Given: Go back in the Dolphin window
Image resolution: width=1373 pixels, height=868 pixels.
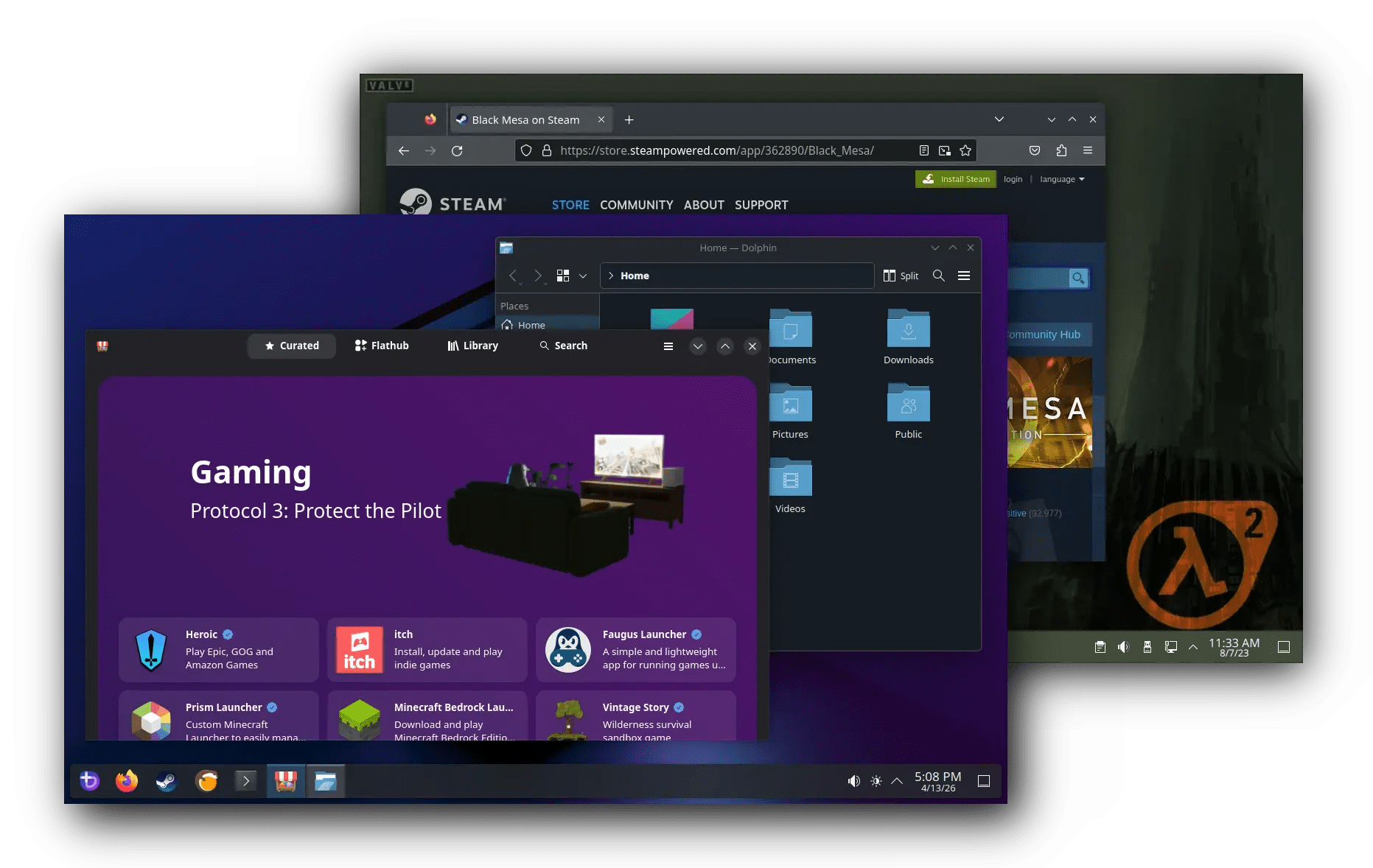Looking at the screenshot, I should coord(514,276).
